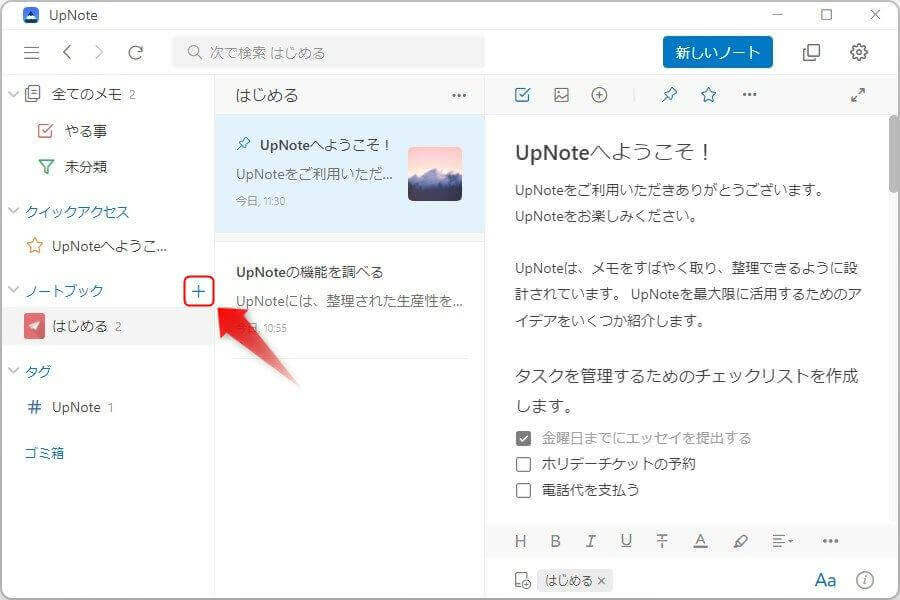Viewport: 900px width, 600px height.
Task: Expand editor to focus mode
Action: pos(858,95)
